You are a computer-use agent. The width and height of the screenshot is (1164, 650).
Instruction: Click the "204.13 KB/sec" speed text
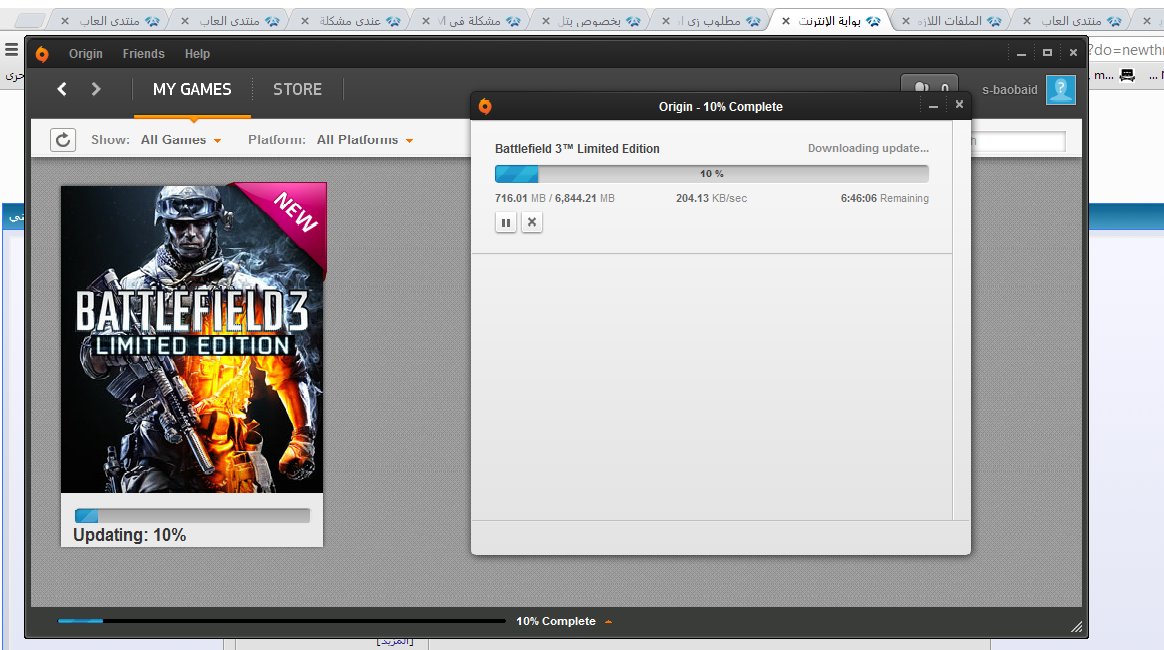pos(711,198)
